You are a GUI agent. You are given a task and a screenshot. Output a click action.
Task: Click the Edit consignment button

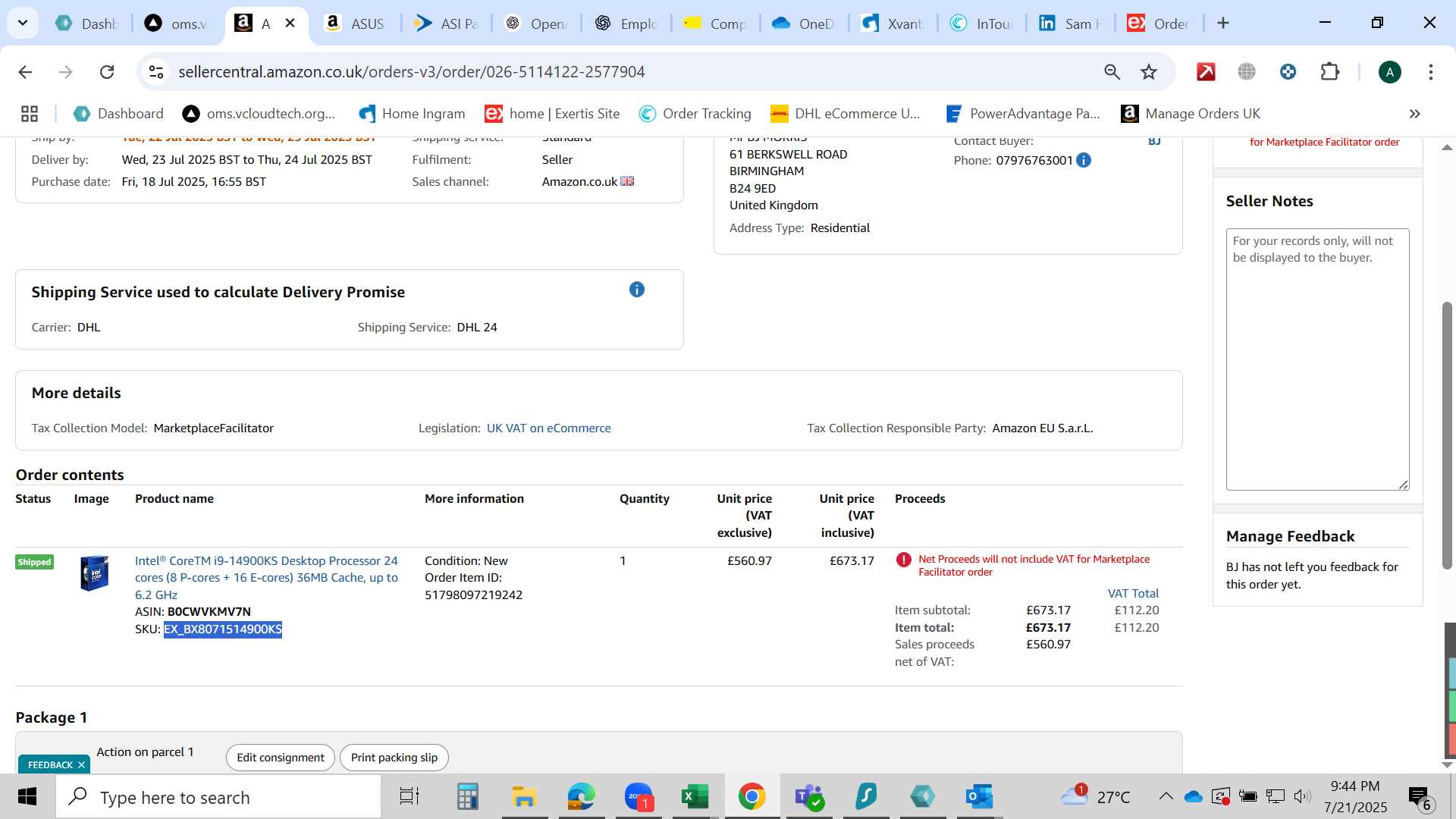coord(280,758)
